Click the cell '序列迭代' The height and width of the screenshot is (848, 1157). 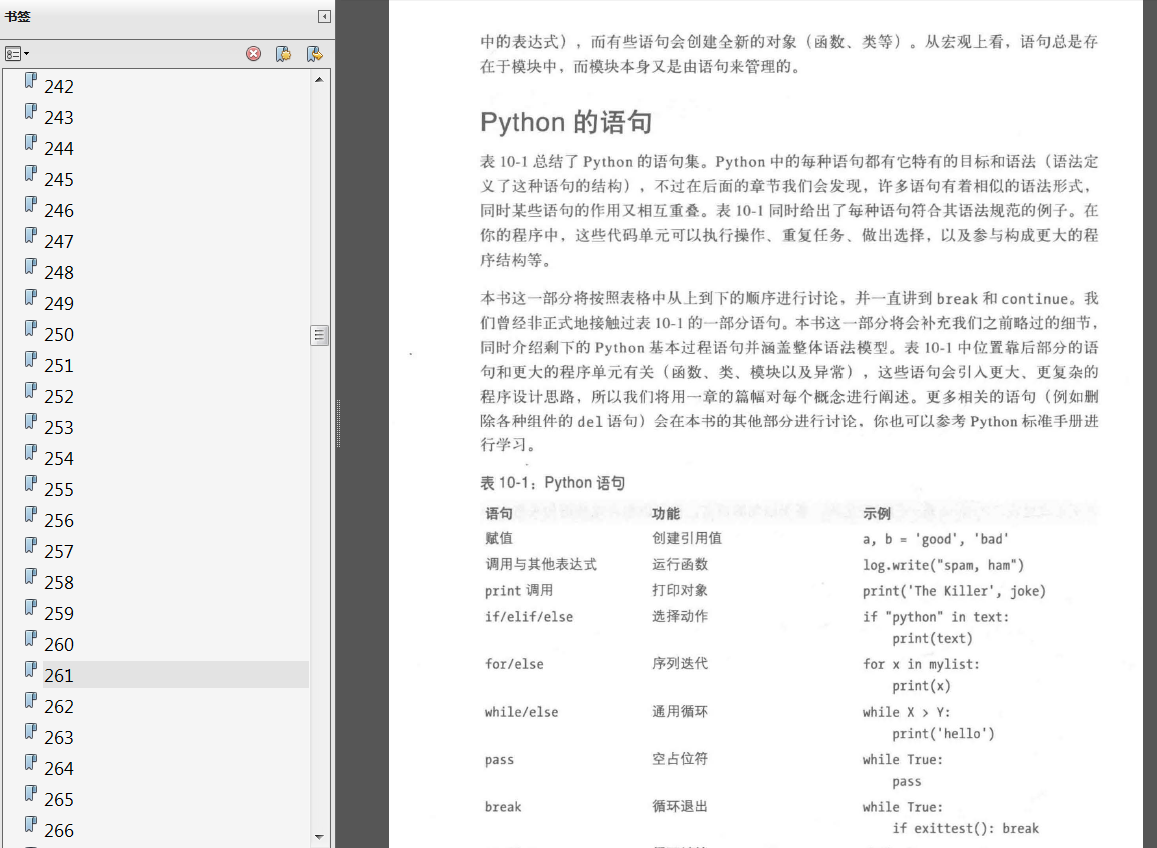coord(680,663)
